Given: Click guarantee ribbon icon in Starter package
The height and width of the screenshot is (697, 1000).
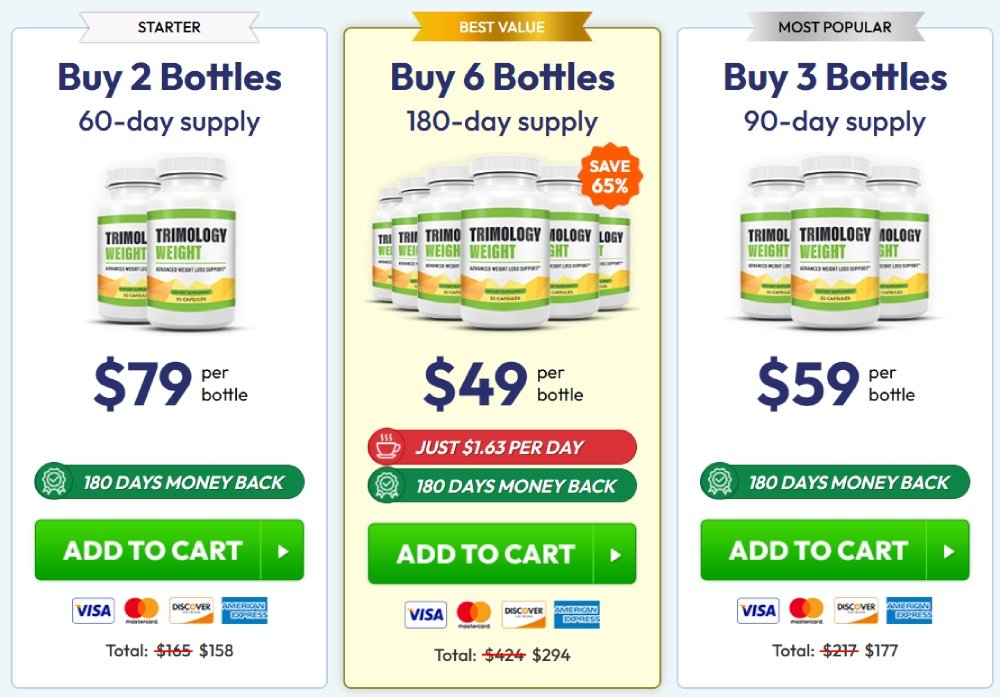Looking at the screenshot, I should click(53, 481).
